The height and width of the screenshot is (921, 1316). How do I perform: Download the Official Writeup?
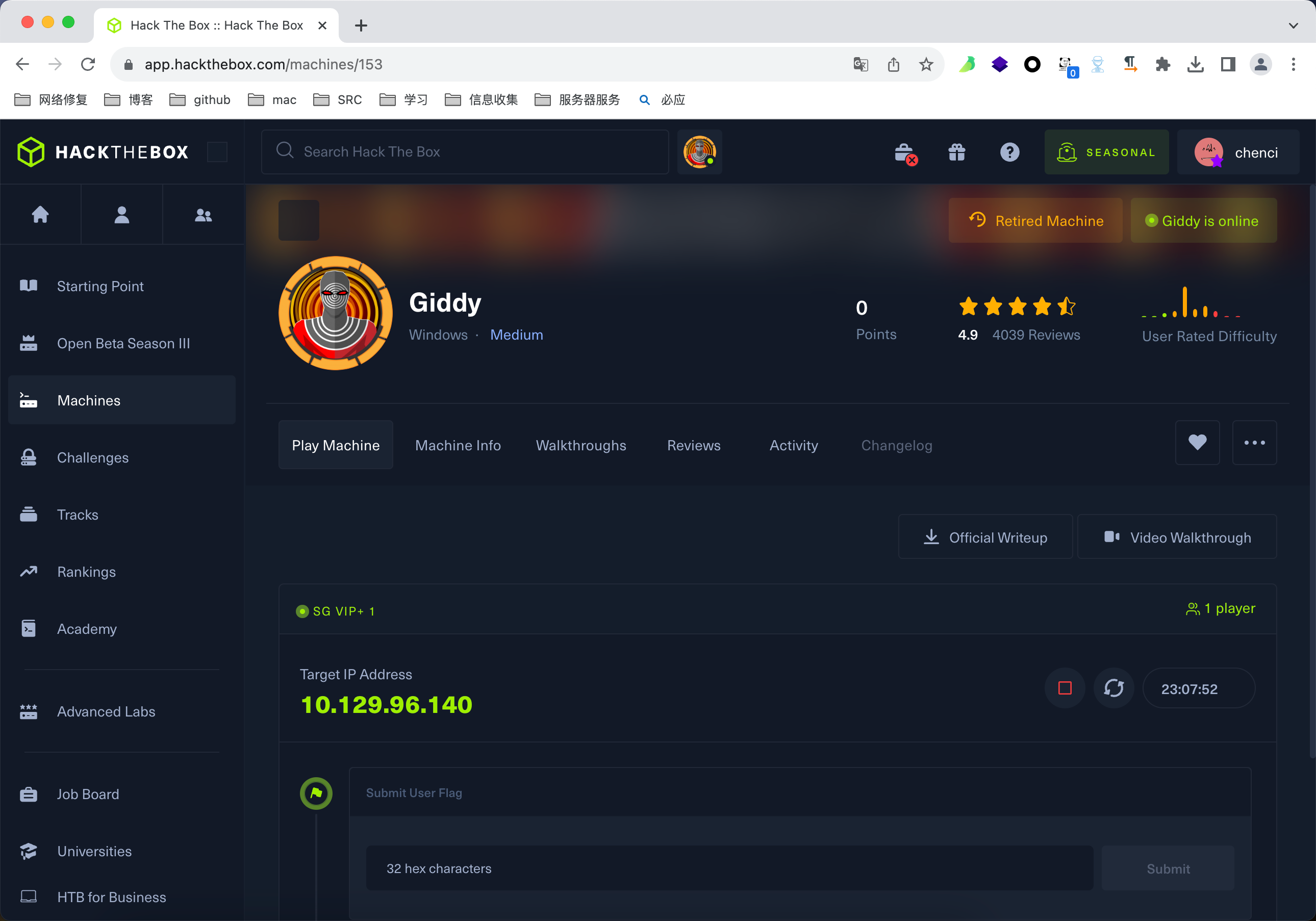tap(985, 537)
